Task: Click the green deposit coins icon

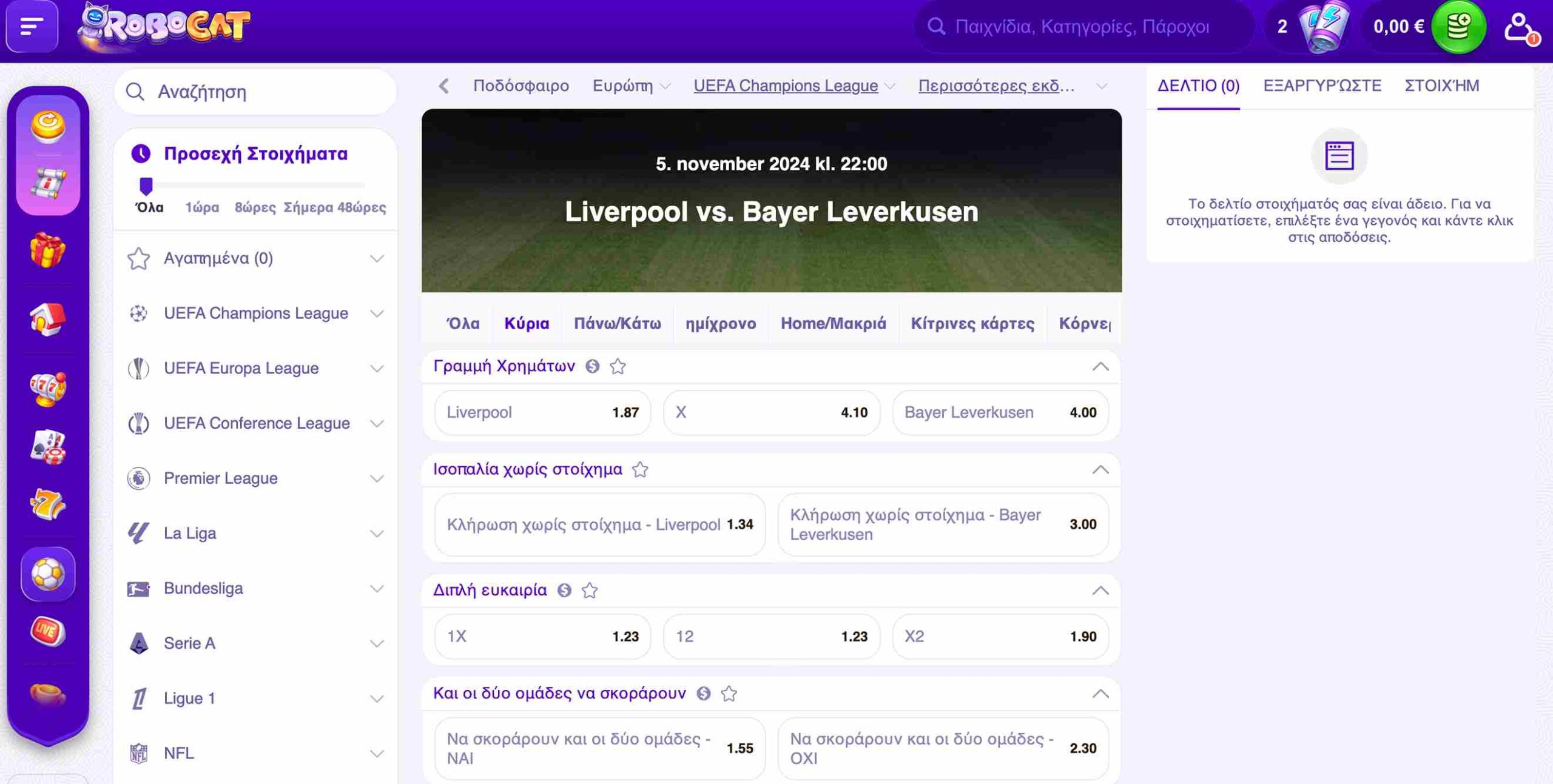Action: 1458,27
